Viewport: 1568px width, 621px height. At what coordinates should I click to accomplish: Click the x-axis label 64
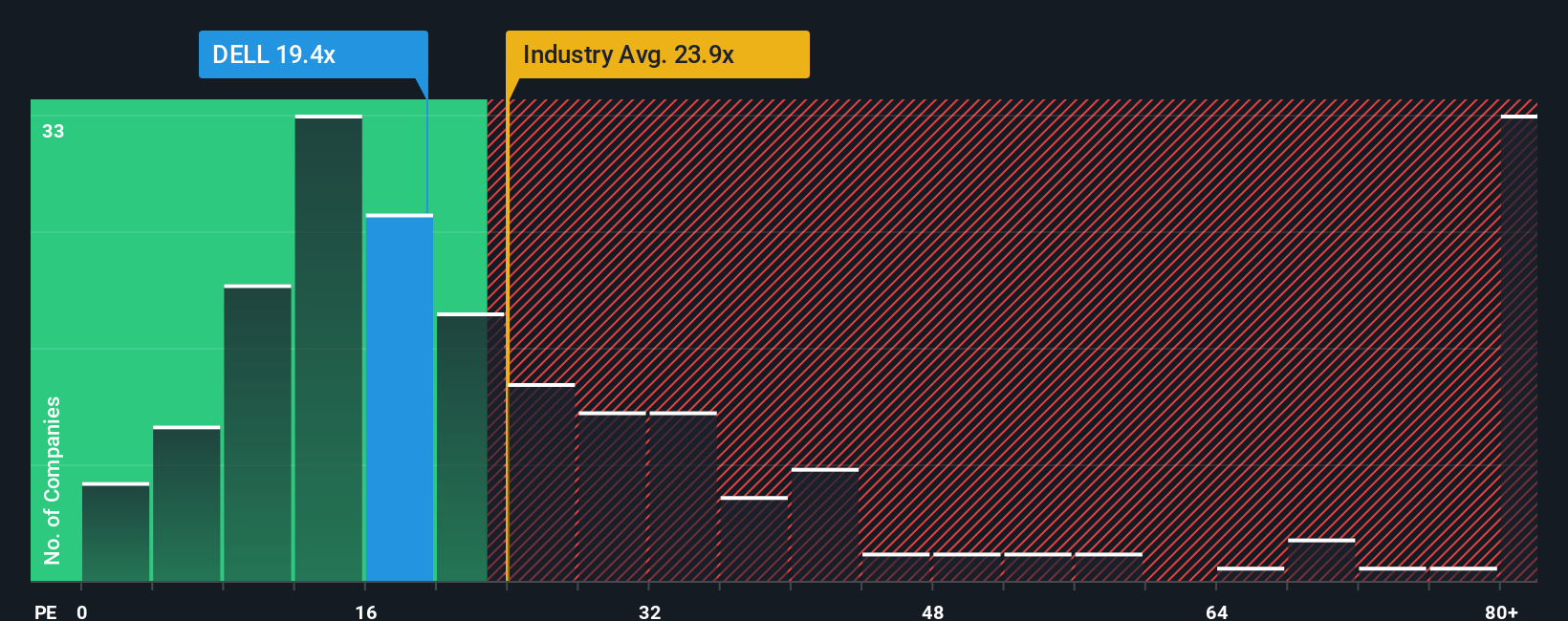[x=1216, y=611]
